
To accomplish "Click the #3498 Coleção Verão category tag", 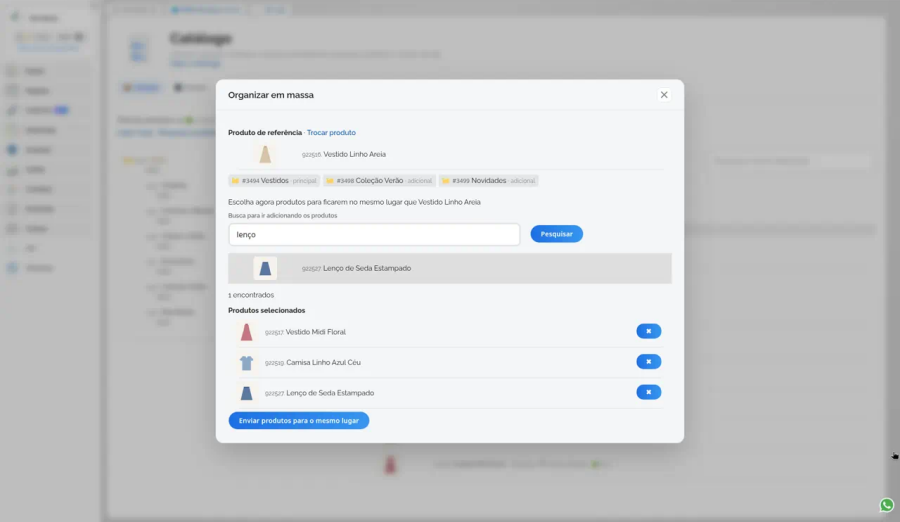I will (379, 180).
